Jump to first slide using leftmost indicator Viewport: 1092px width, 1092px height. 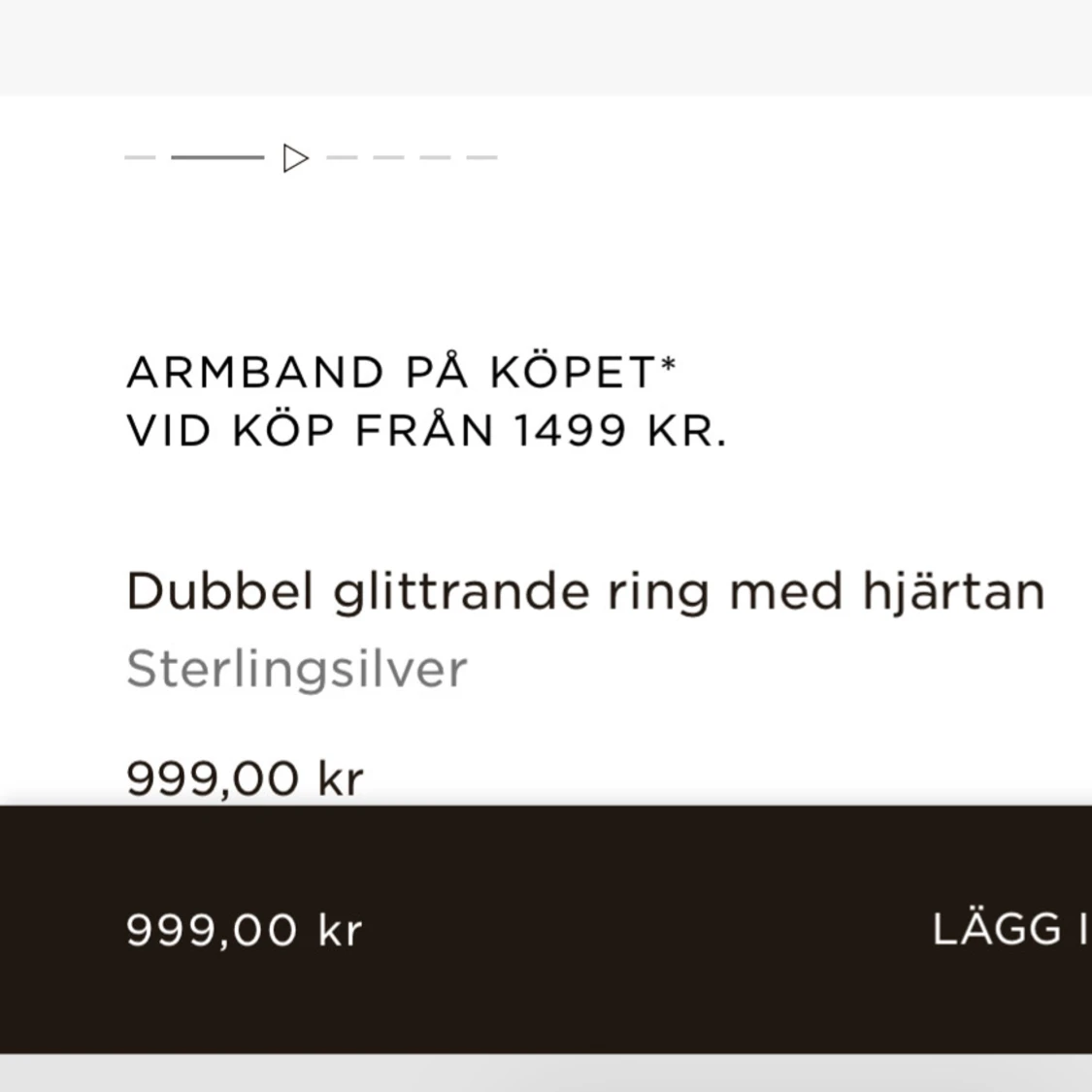click(141, 156)
